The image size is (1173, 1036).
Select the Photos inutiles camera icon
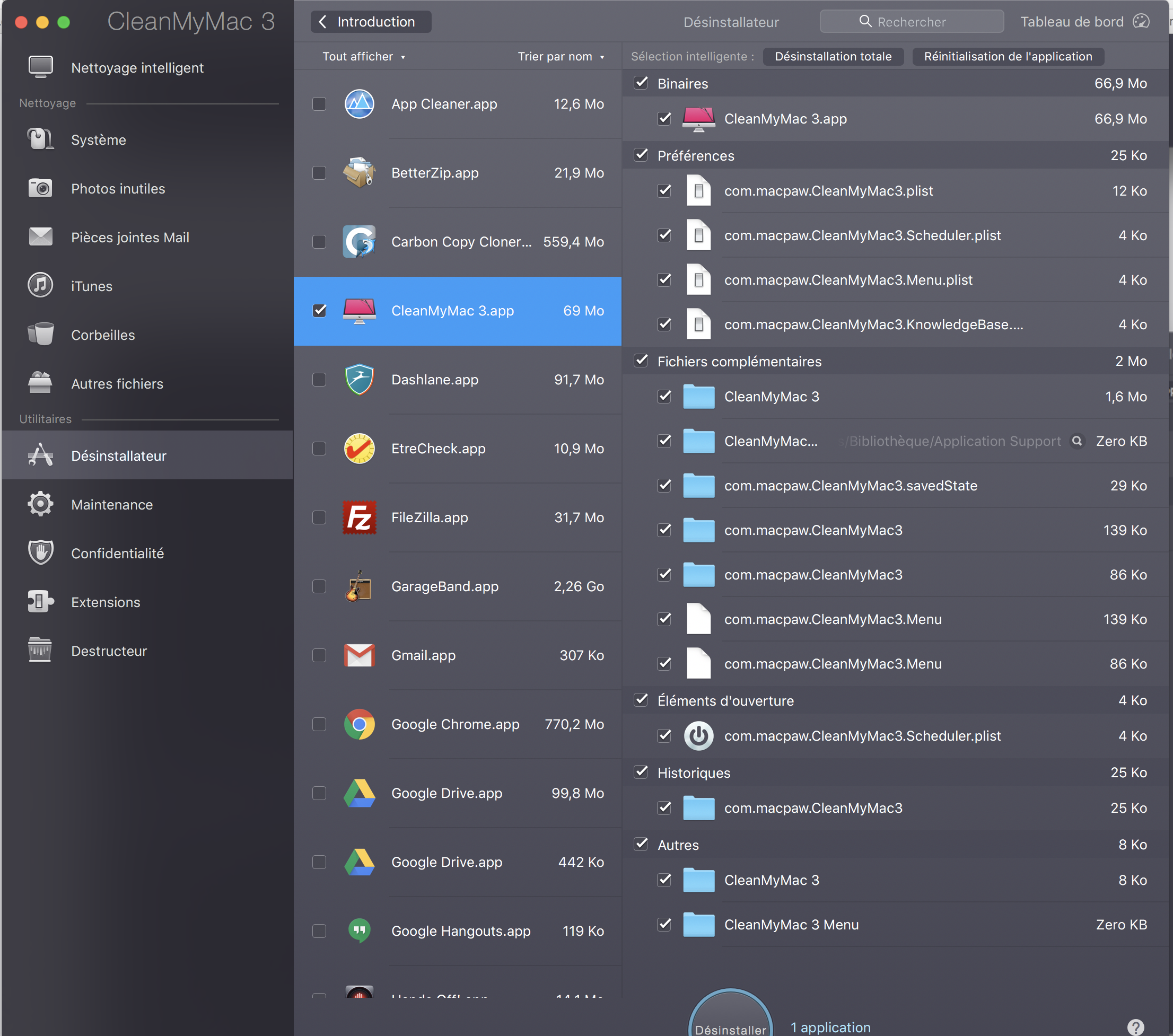(x=40, y=188)
